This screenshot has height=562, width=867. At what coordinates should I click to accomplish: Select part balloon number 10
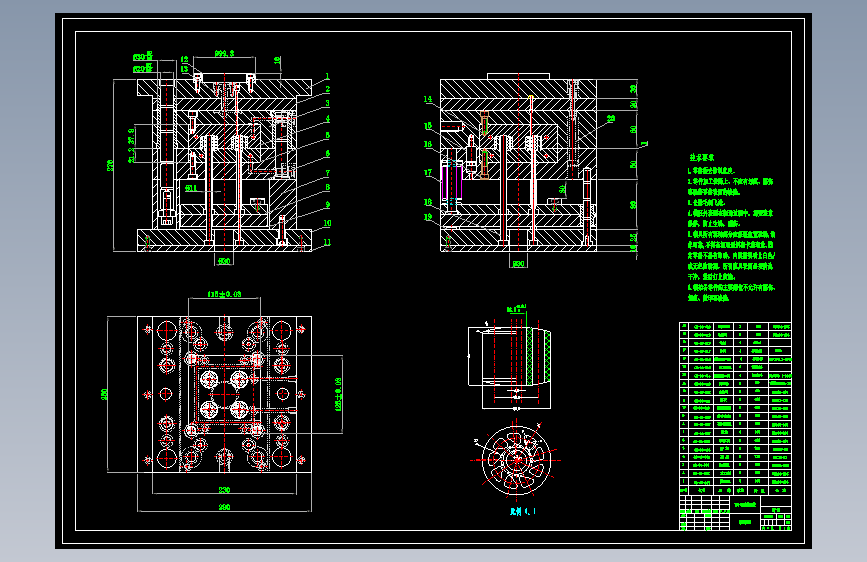click(x=327, y=223)
